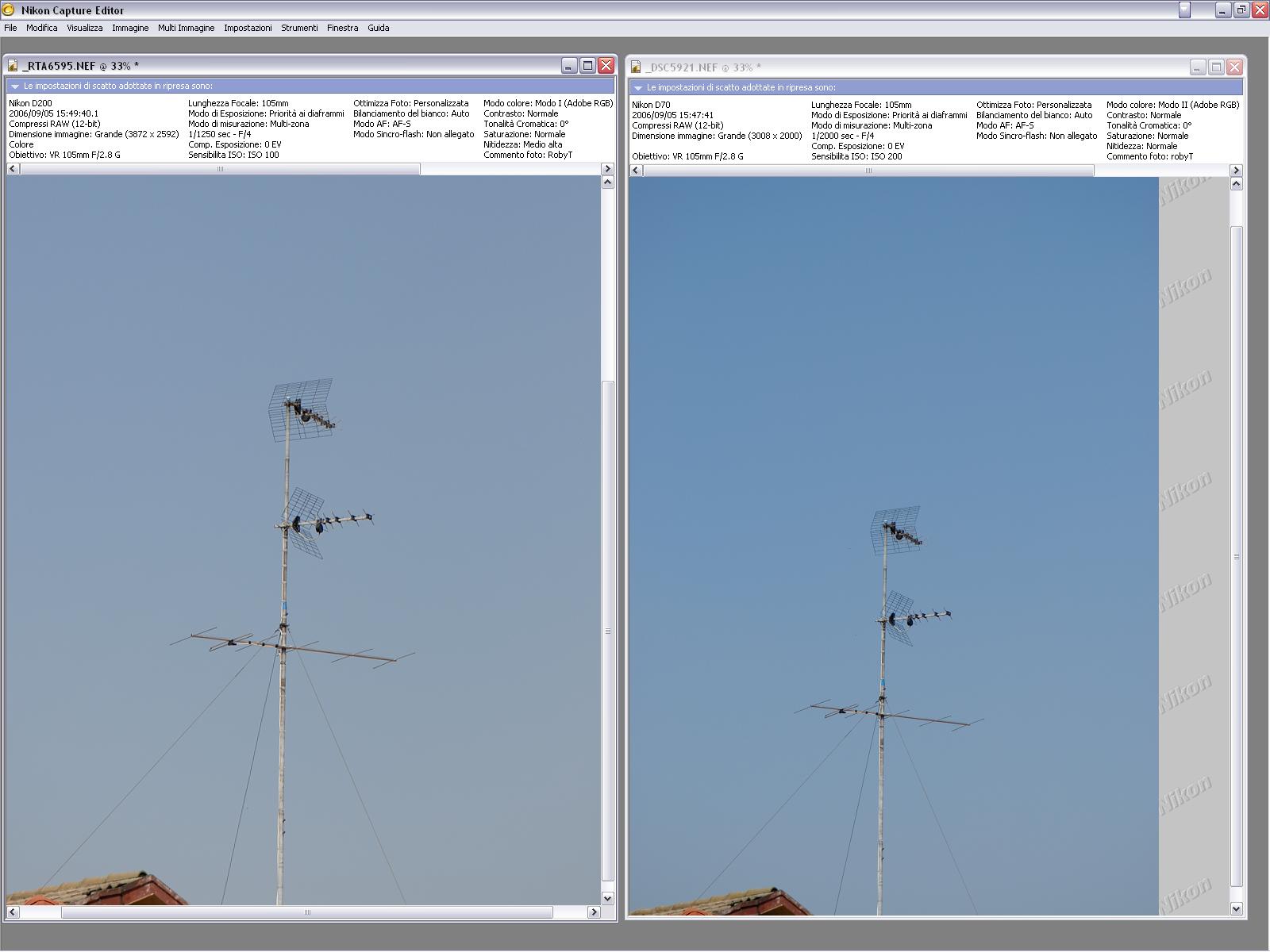
Task: Click the 'Nikon D200' camera text
Action: coord(30,103)
